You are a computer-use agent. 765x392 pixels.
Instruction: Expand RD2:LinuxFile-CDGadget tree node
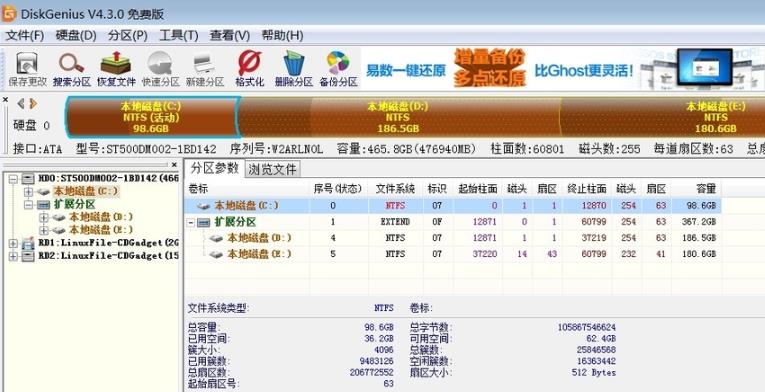[13, 255]
